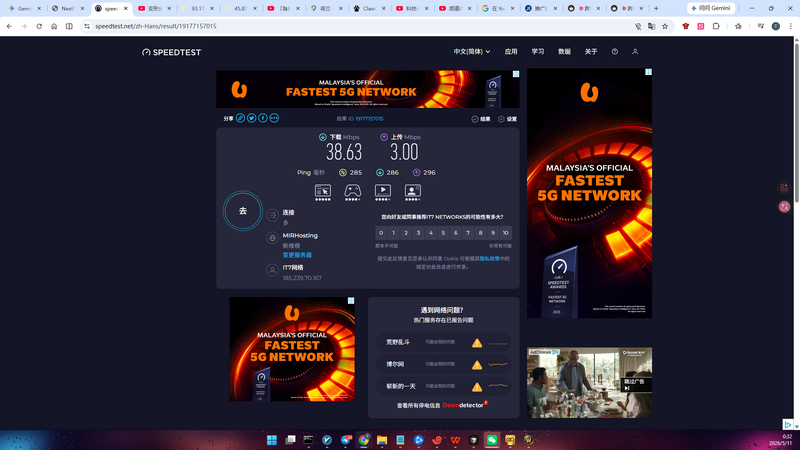Open the 学习 learn menu
Image resolution: width=800 pixels, height=450 pixels.
click(x=538, y=52)
